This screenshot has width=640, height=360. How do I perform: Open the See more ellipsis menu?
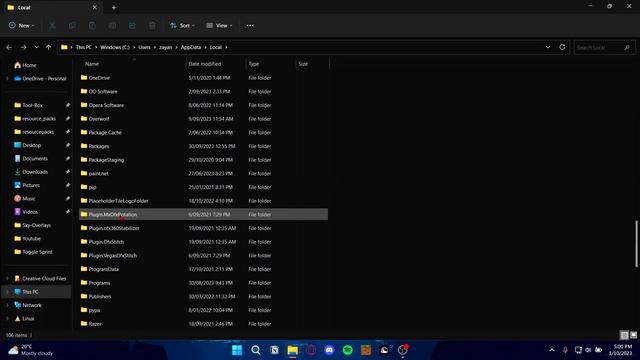pyautogui.click(x=250, y=26)
